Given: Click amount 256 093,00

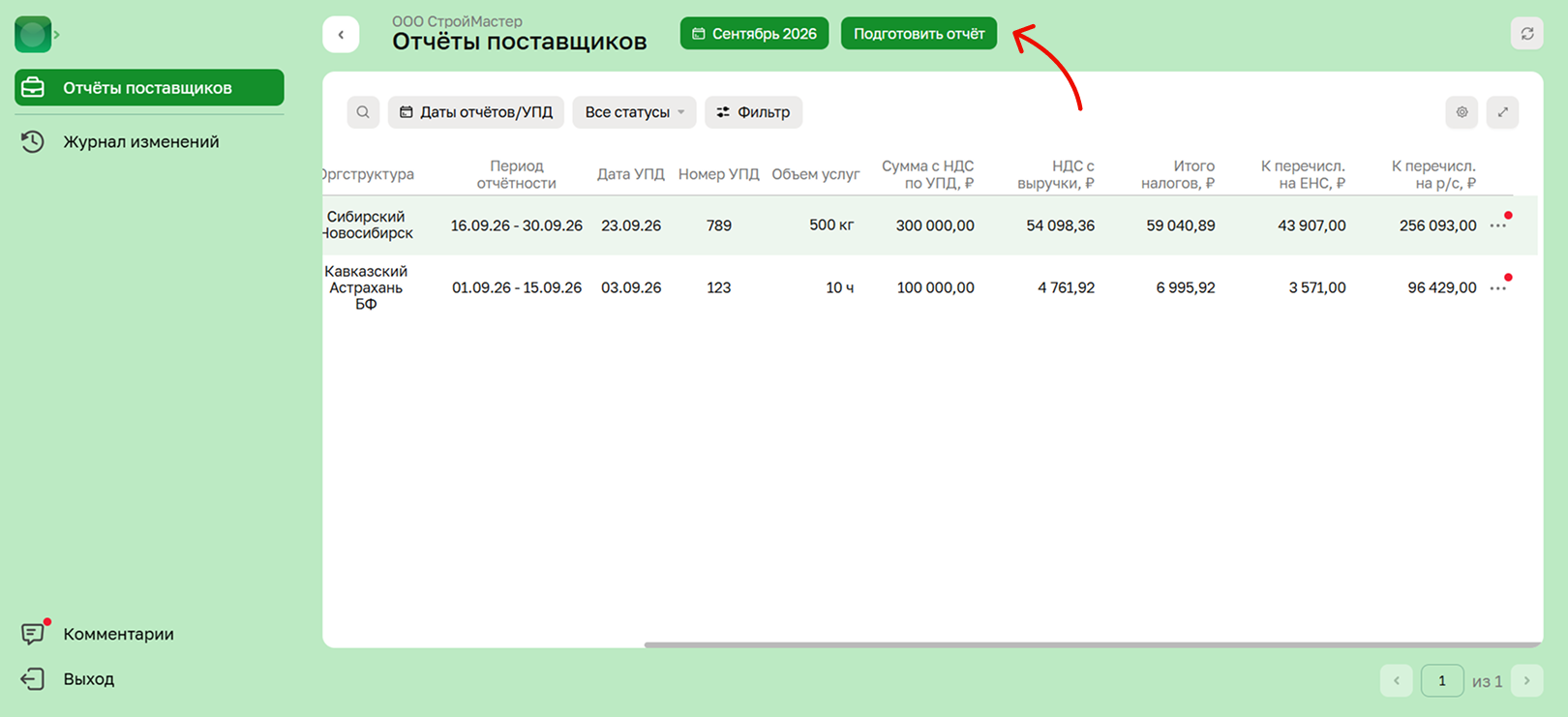Looking at the screenshot, I should pos(1437,225).
